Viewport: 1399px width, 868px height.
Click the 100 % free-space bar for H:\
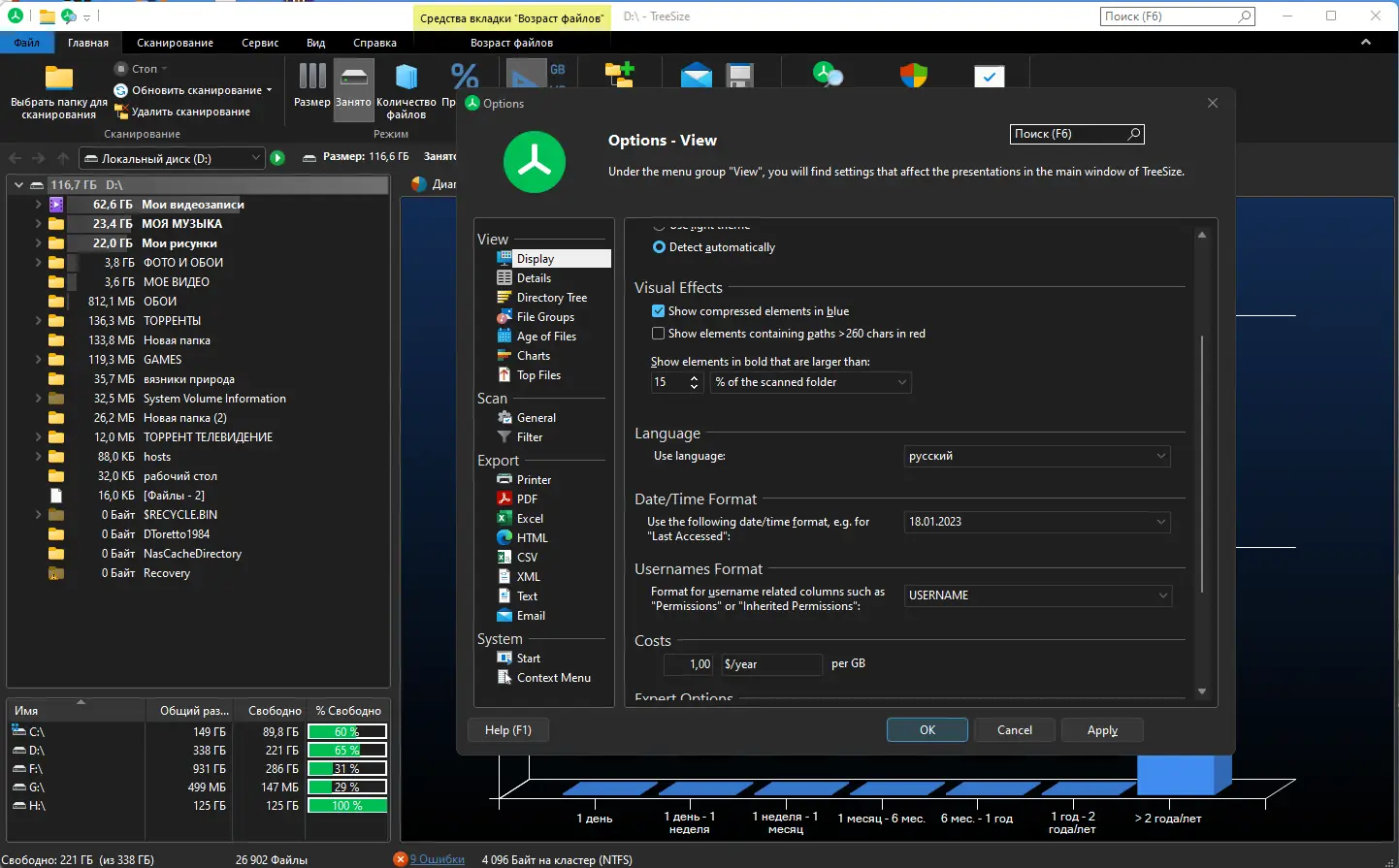pos(347,806)
